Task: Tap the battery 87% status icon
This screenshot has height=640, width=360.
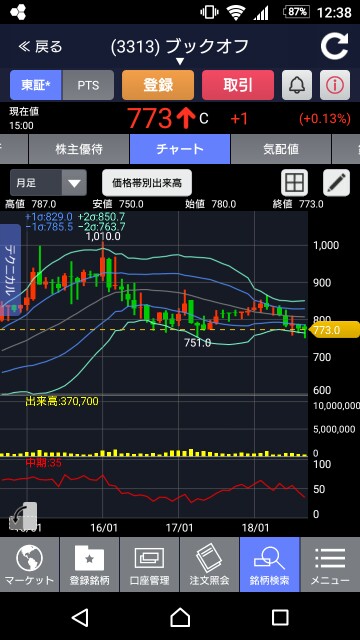Action: coord(296,12)
